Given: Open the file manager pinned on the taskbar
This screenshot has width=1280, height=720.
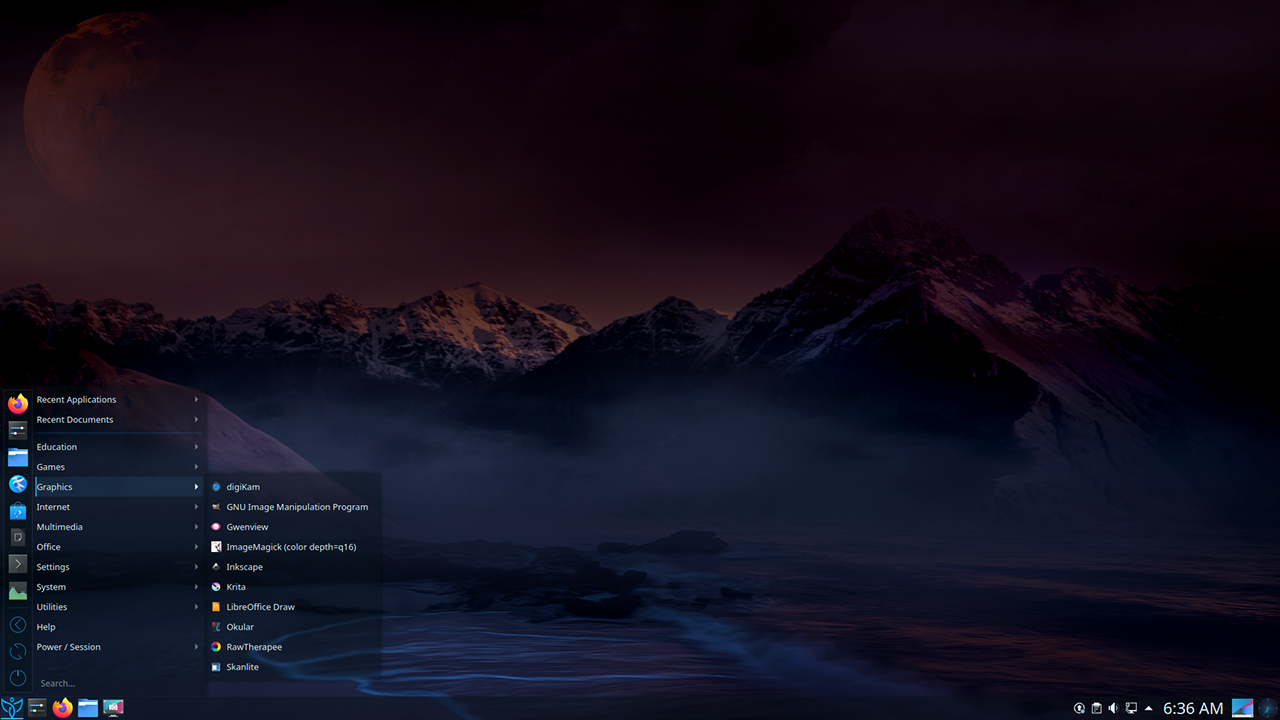Looking at the screenshot, I should pyautogui.click(x=88, y=708).
